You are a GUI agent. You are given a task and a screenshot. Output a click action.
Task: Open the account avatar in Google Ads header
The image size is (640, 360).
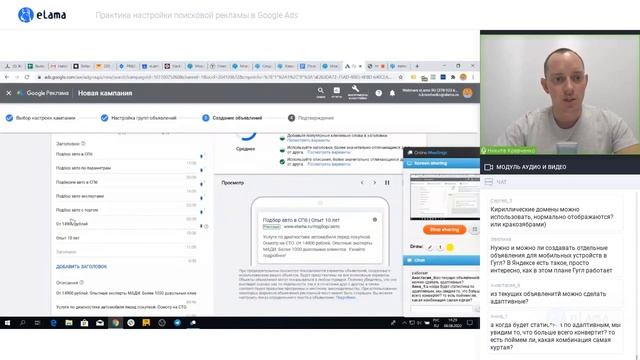(468, 93)
